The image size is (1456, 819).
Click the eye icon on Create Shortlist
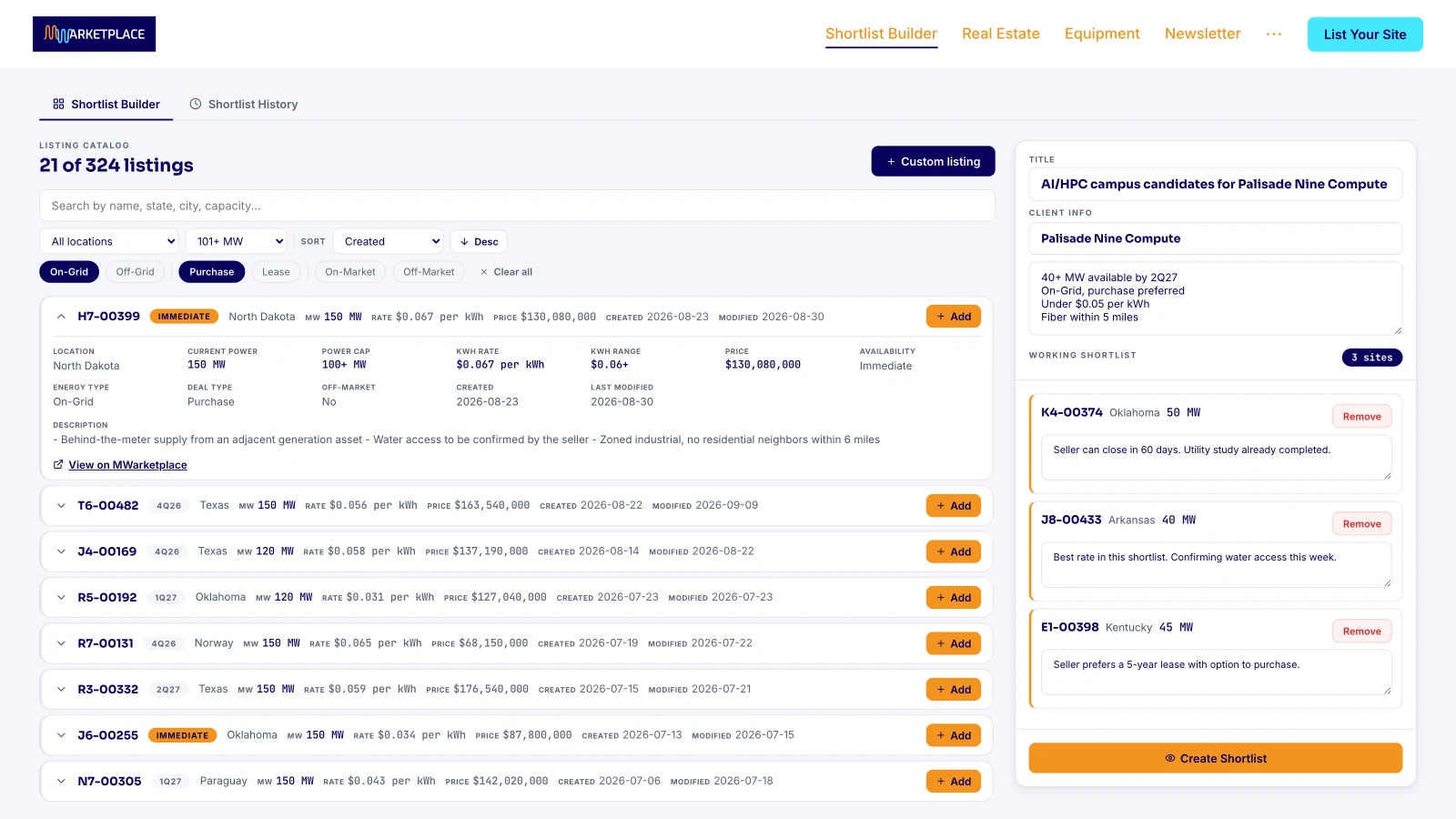[1170, 758]
